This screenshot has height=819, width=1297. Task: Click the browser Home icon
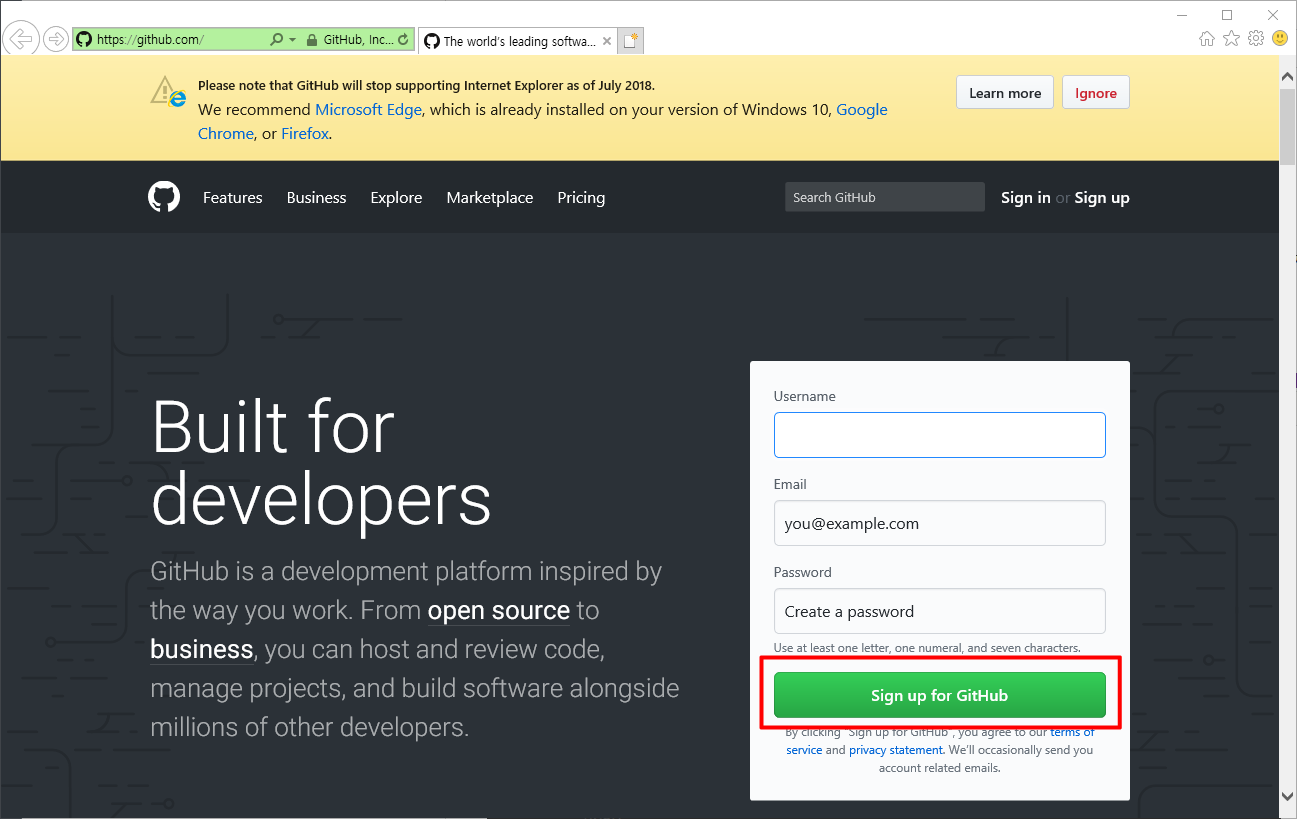1207,39
